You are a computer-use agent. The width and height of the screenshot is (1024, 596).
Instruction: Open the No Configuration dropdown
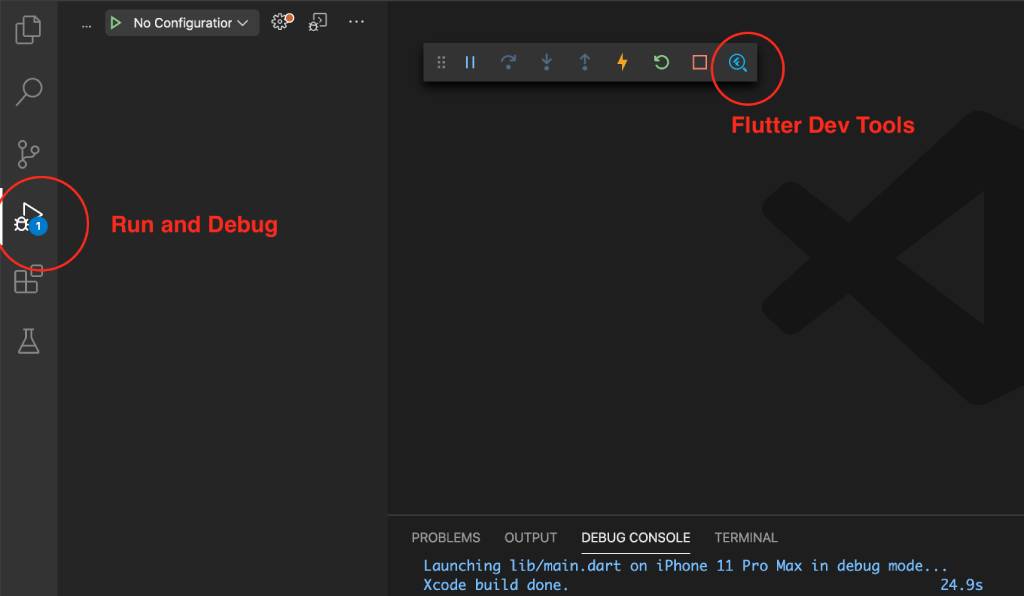(x=190, y=23)
